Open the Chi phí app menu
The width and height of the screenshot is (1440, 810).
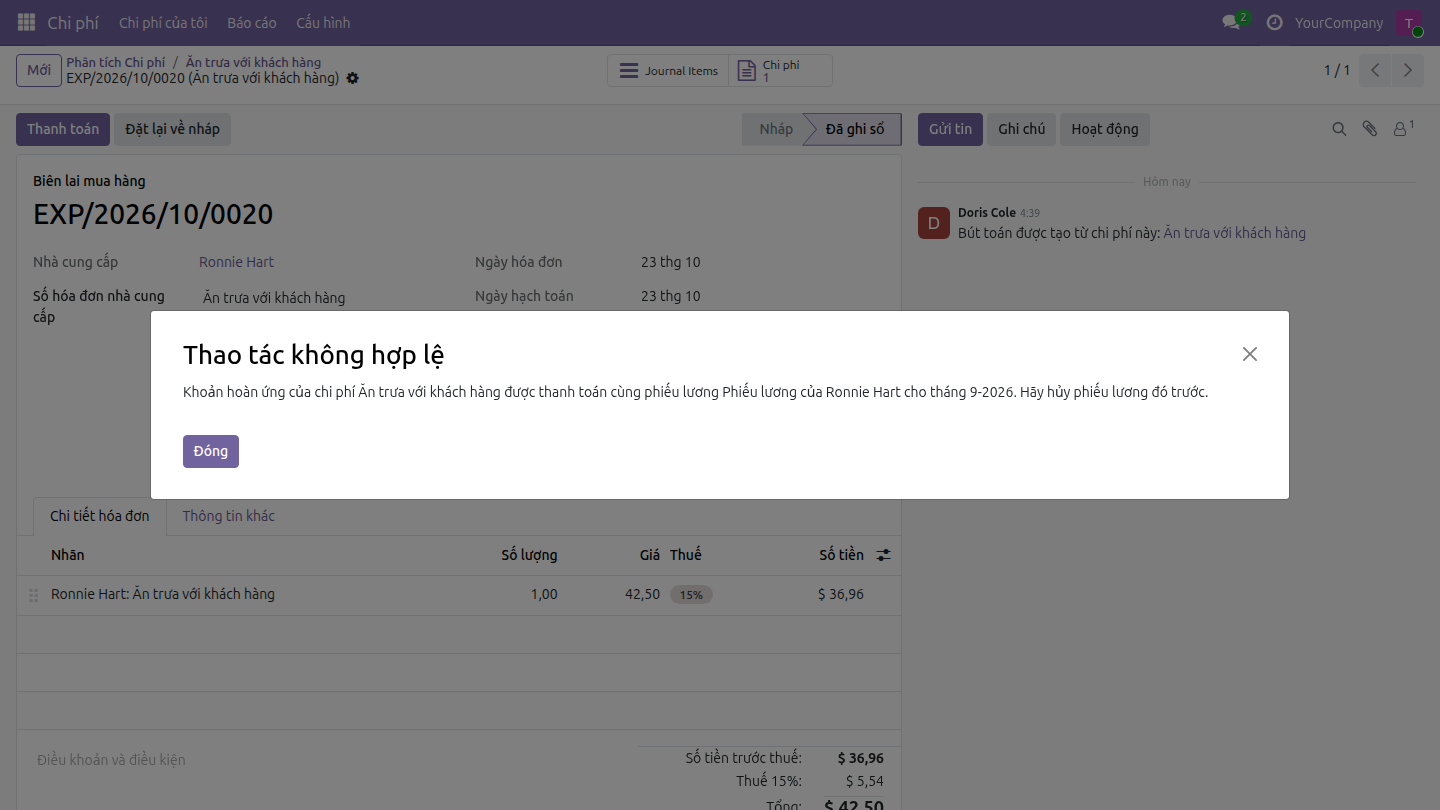[73, 22]
